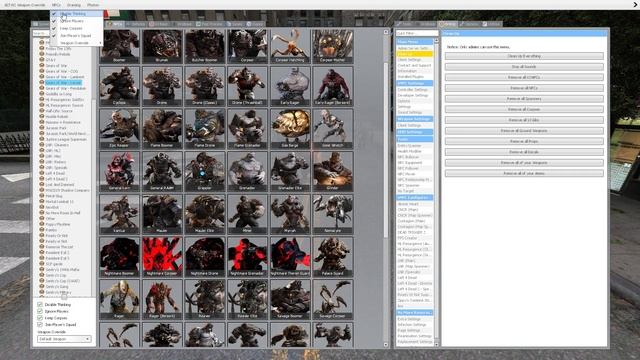Click the Remove all NPCs button
Screen dimensions: 640x360
click(524, 88)
